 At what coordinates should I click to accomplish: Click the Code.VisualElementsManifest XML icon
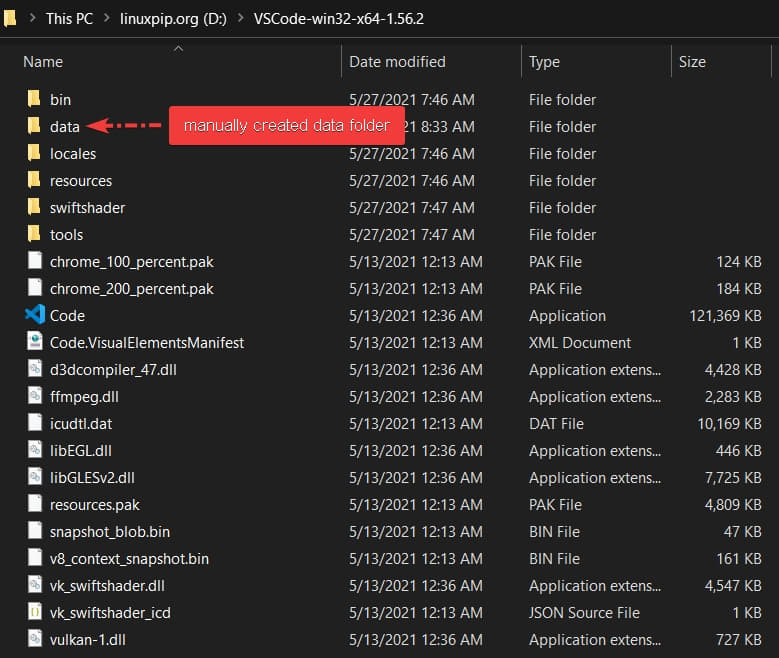pos(35,341)
